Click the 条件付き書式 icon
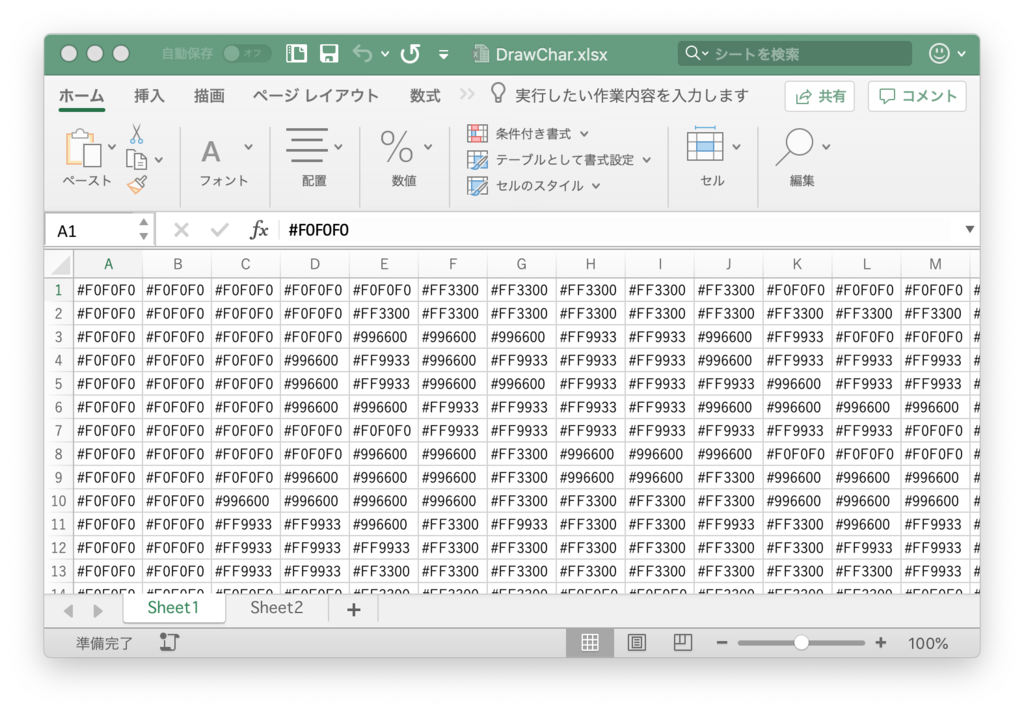This screenshot has width=1024, height=712. click(477, 134)
